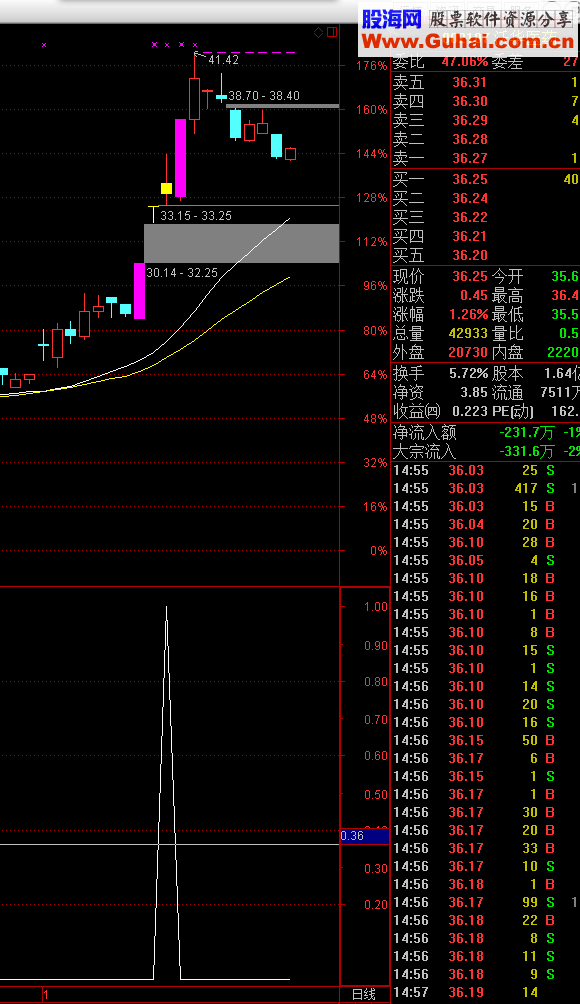This screenshot has width=580, height=1004.
Task: Select the 卖一 36.27 ask row
Action: 485,158
